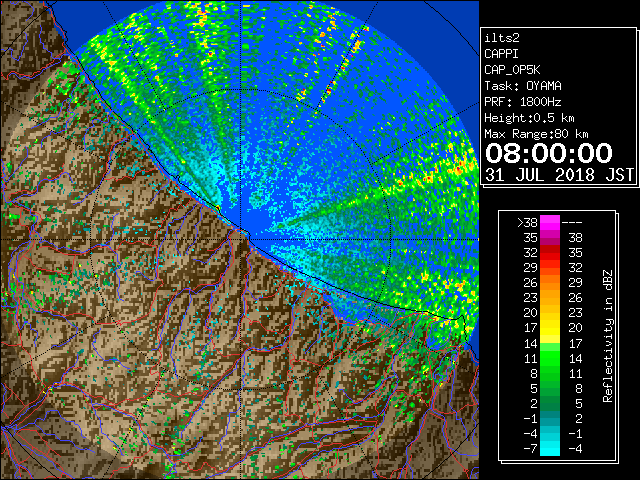Click the '08:00:00' timestamp
Screen dimensions: 640x480
click(549, 153)
